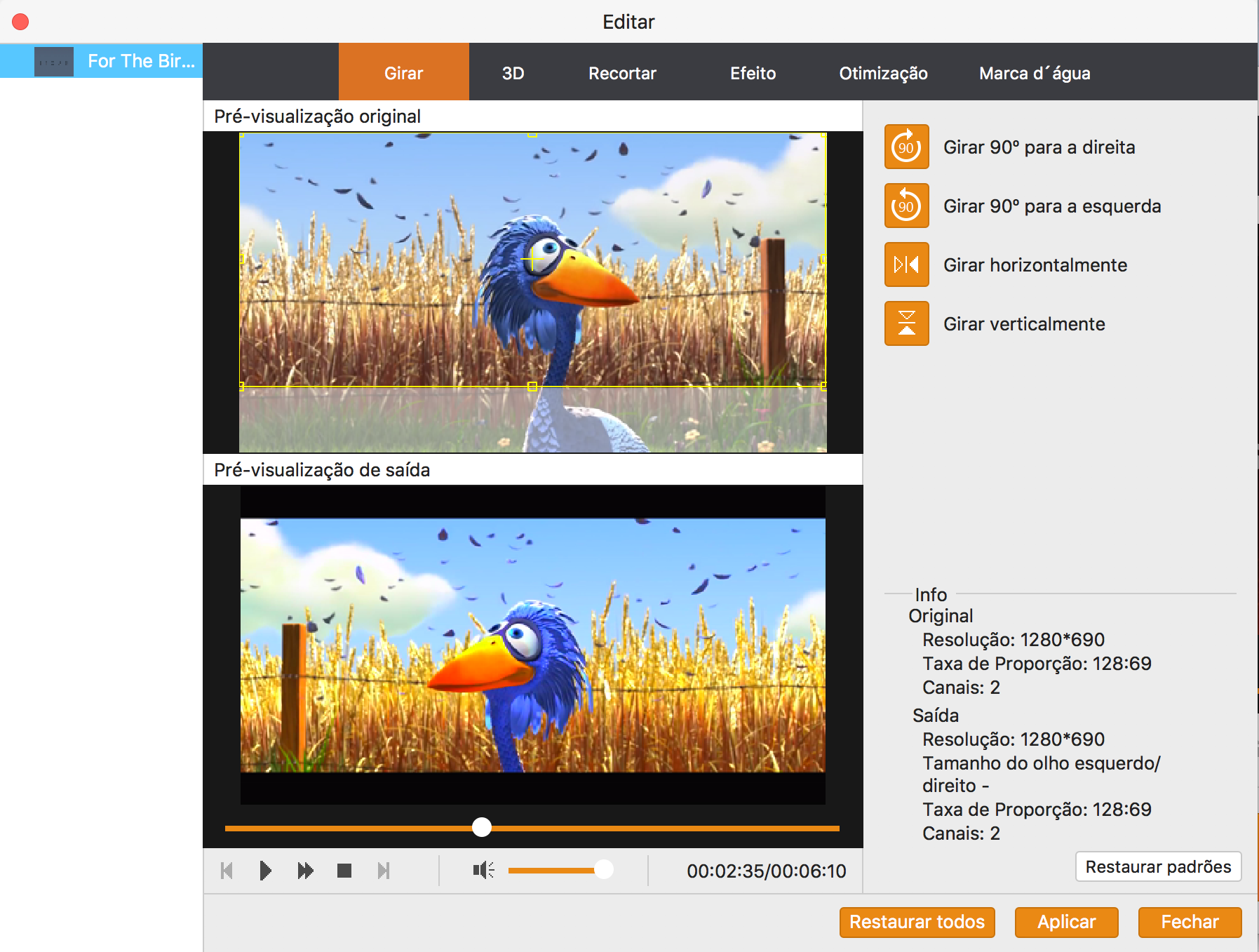
Task: Mute audio with the speaker icon
Action: [483, 871]
